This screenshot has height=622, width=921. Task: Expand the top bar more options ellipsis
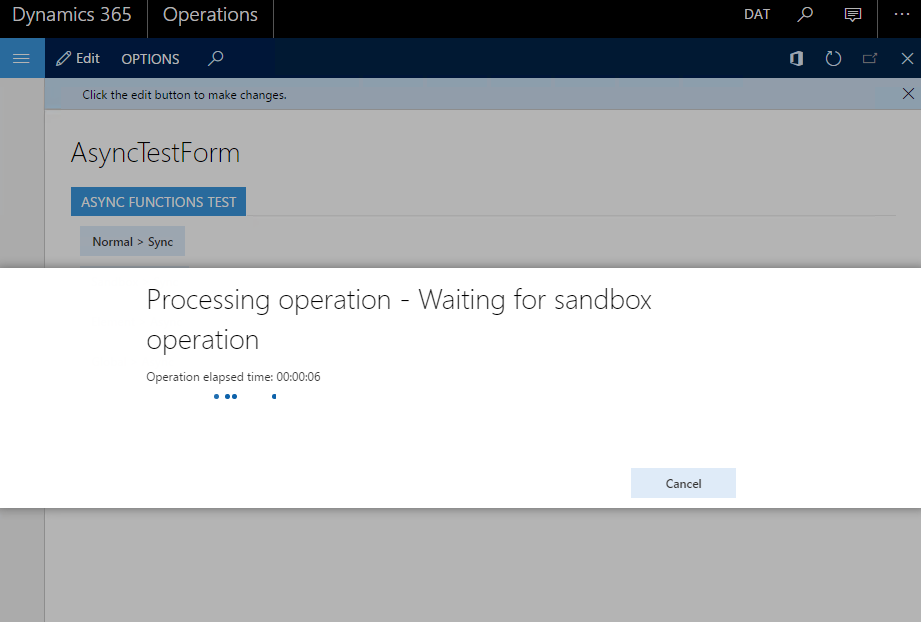coord(900,15)
